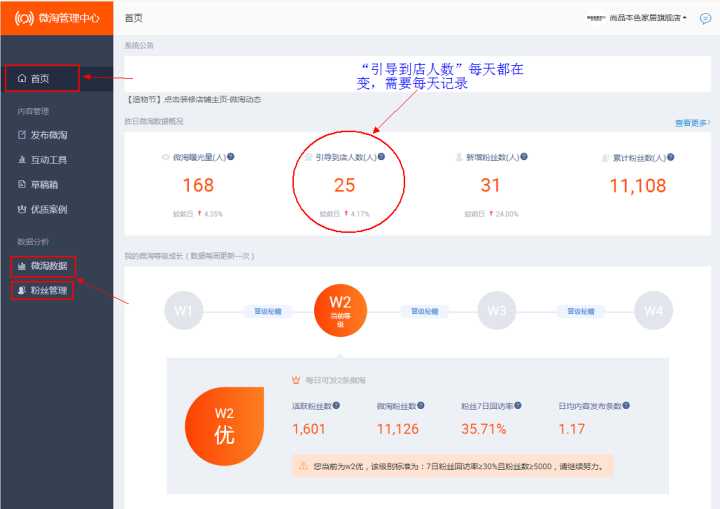Open 优质案例 in the sidebar

tap(48, 210)
